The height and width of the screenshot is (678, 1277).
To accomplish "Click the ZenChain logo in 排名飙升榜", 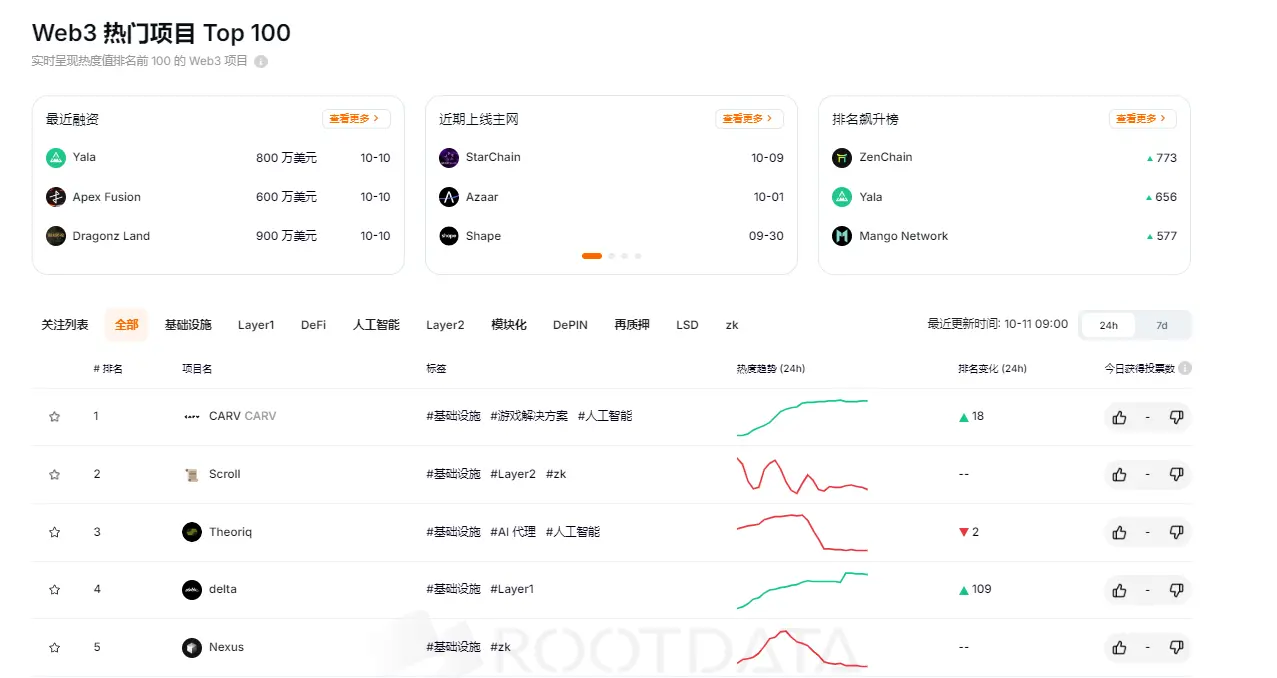I will (x=841, y=157).
